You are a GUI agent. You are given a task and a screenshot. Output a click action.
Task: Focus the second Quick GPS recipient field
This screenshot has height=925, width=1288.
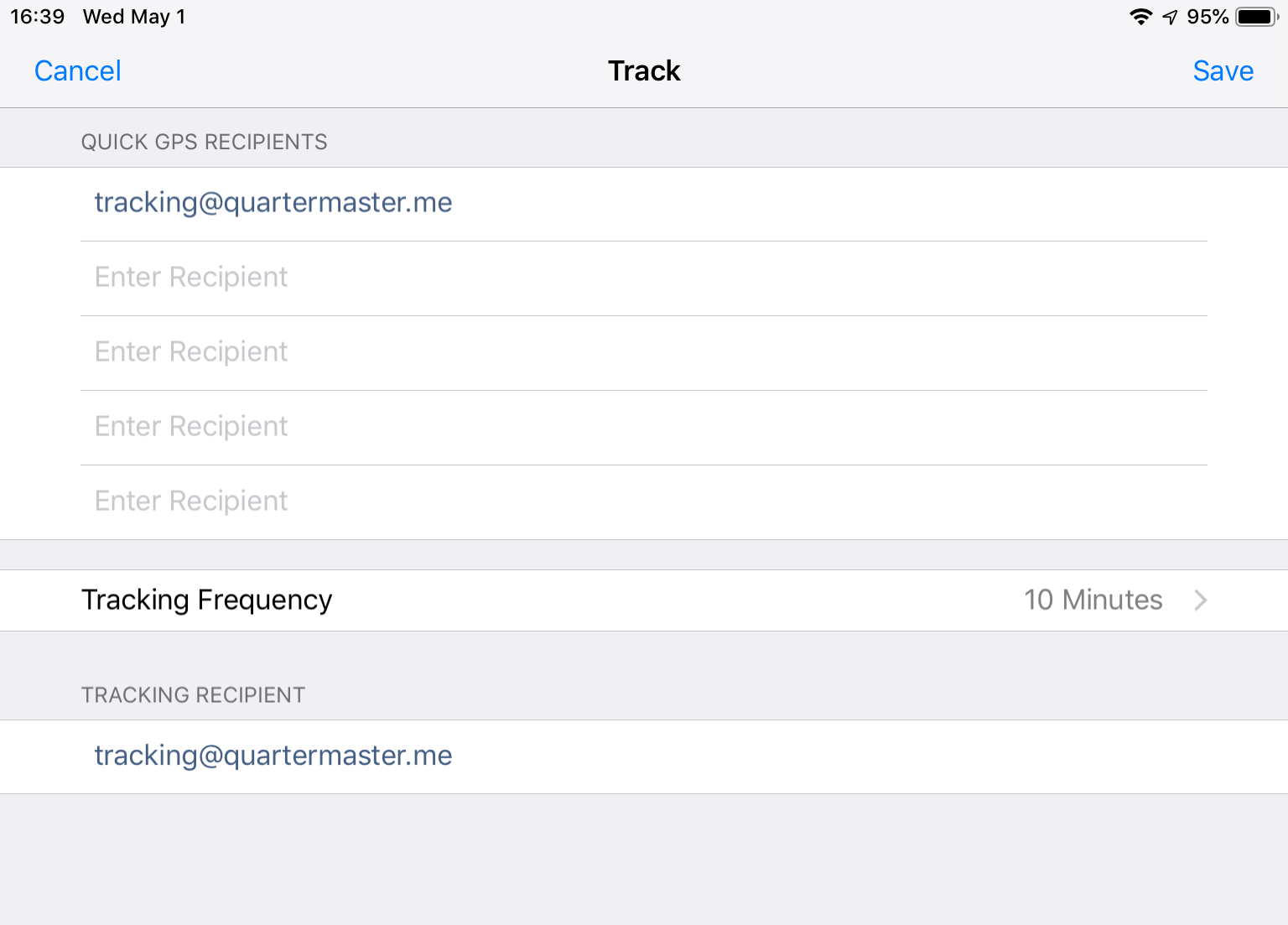point(644,278)
